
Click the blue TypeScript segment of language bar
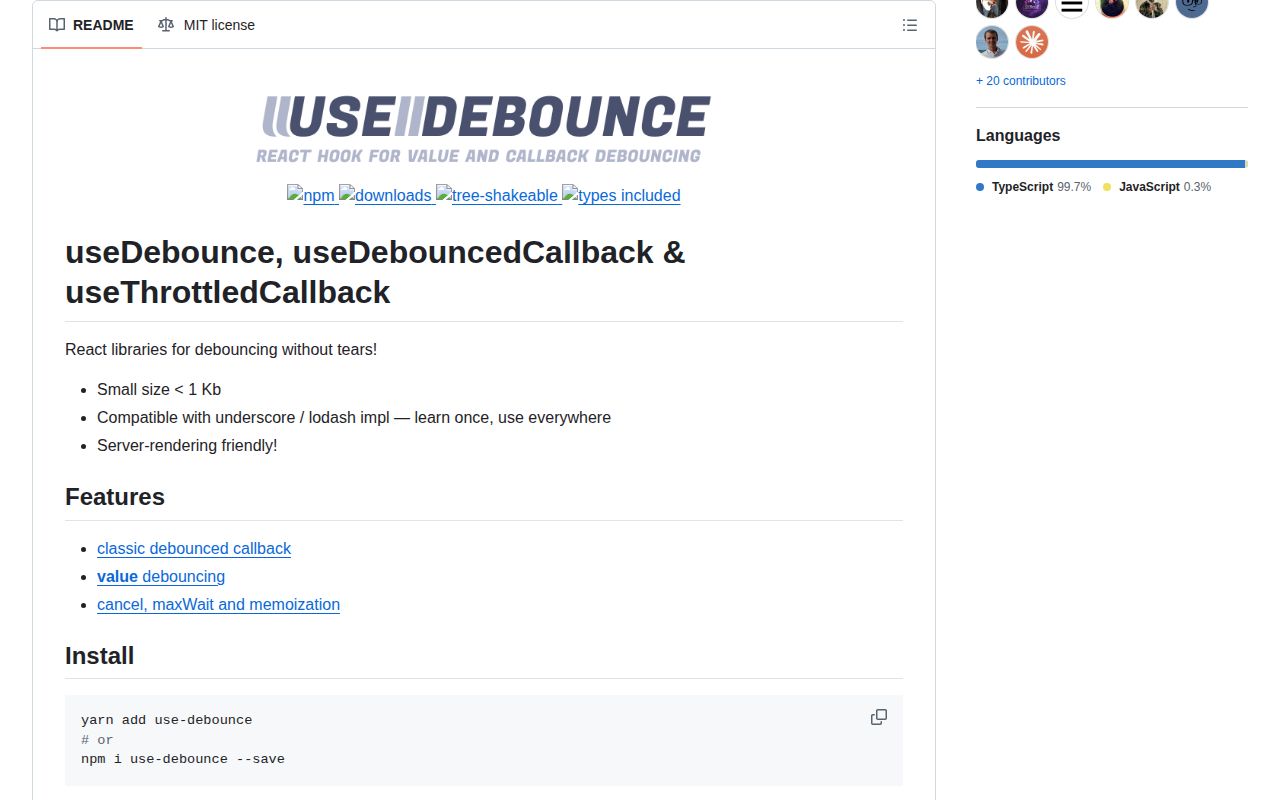(1110, 164)
